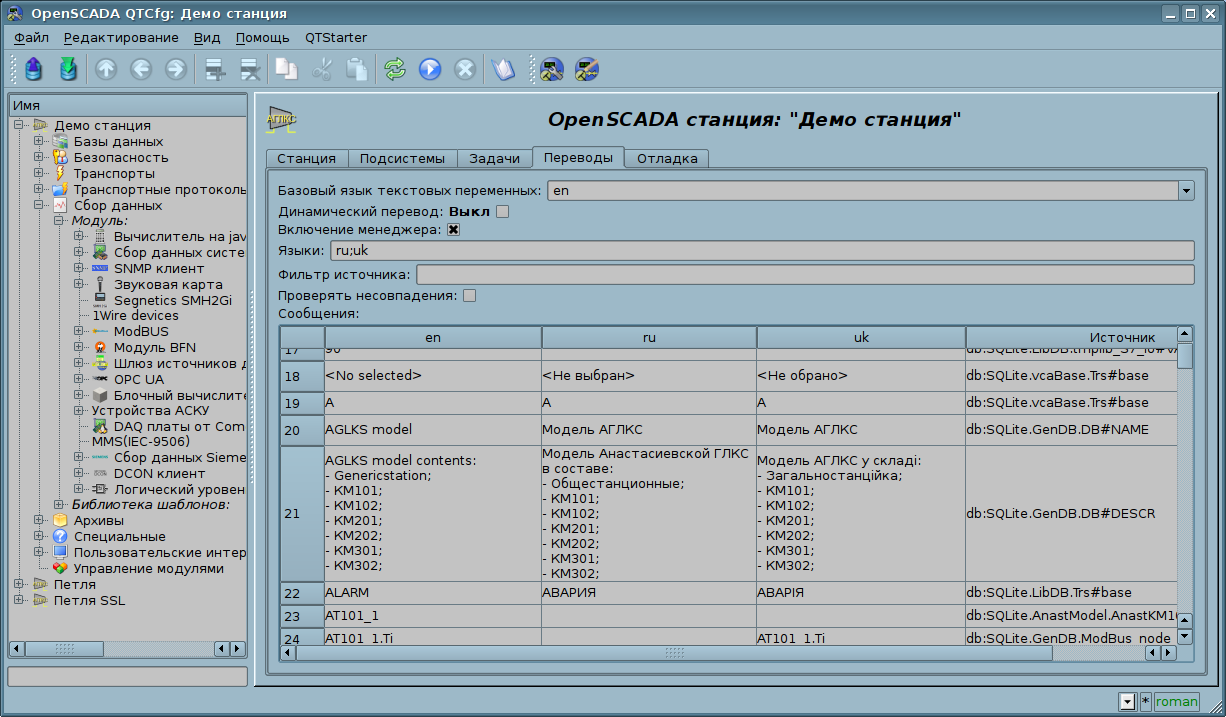1226x717 pixels.
Task: Click the Специальные question mark icon
Action: tap(60, 536)
